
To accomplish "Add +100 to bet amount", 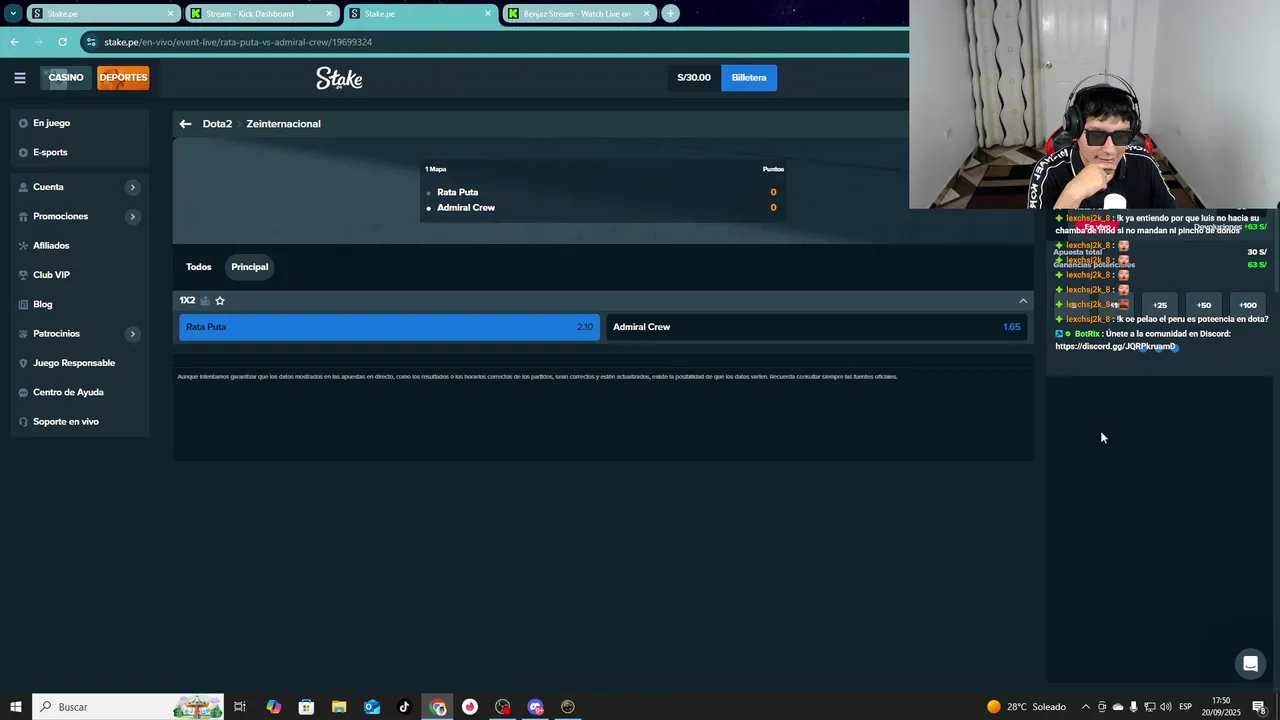I will (x=1248, y=305).
